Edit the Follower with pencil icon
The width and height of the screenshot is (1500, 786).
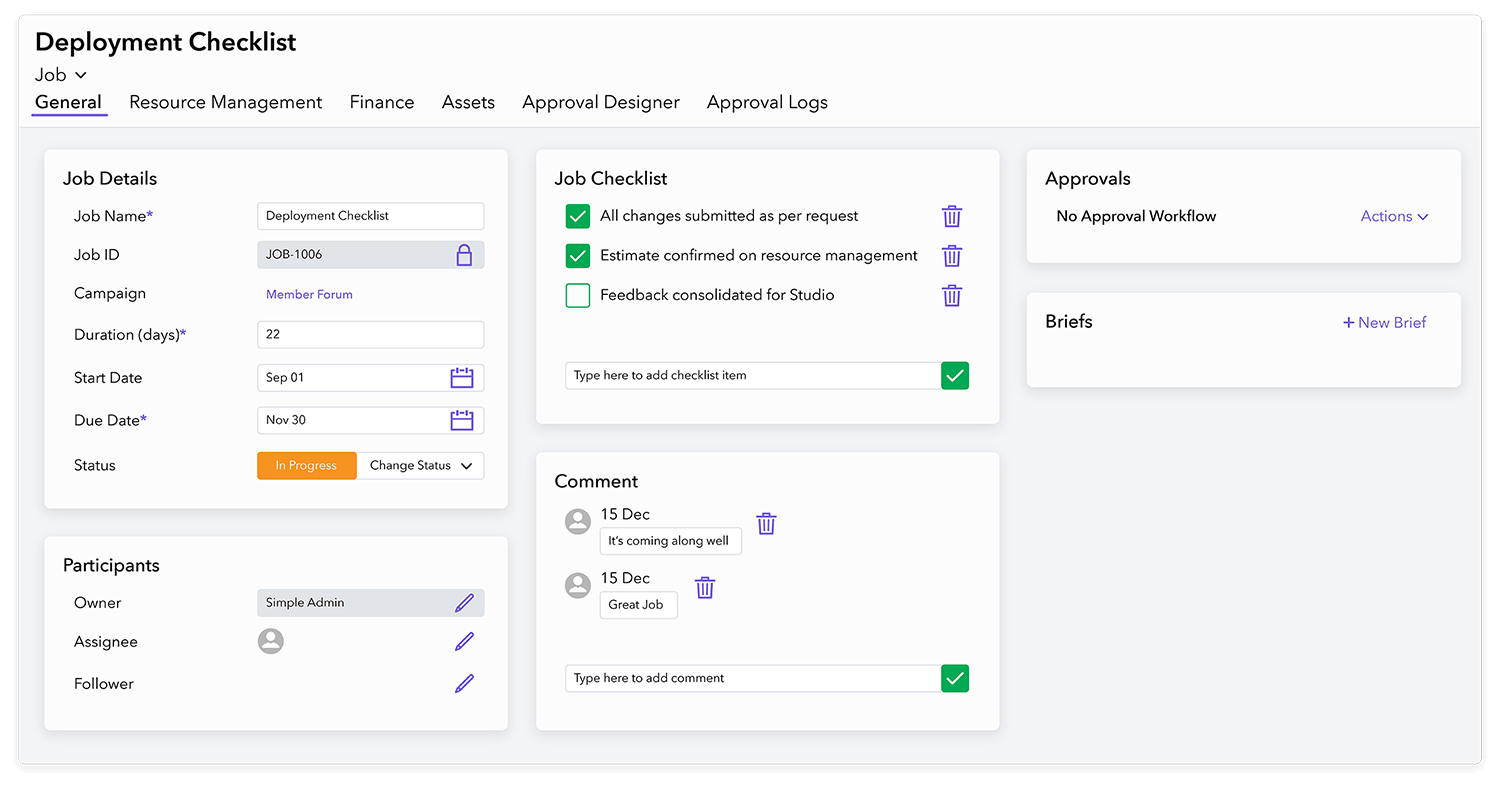tap(464, 684)
